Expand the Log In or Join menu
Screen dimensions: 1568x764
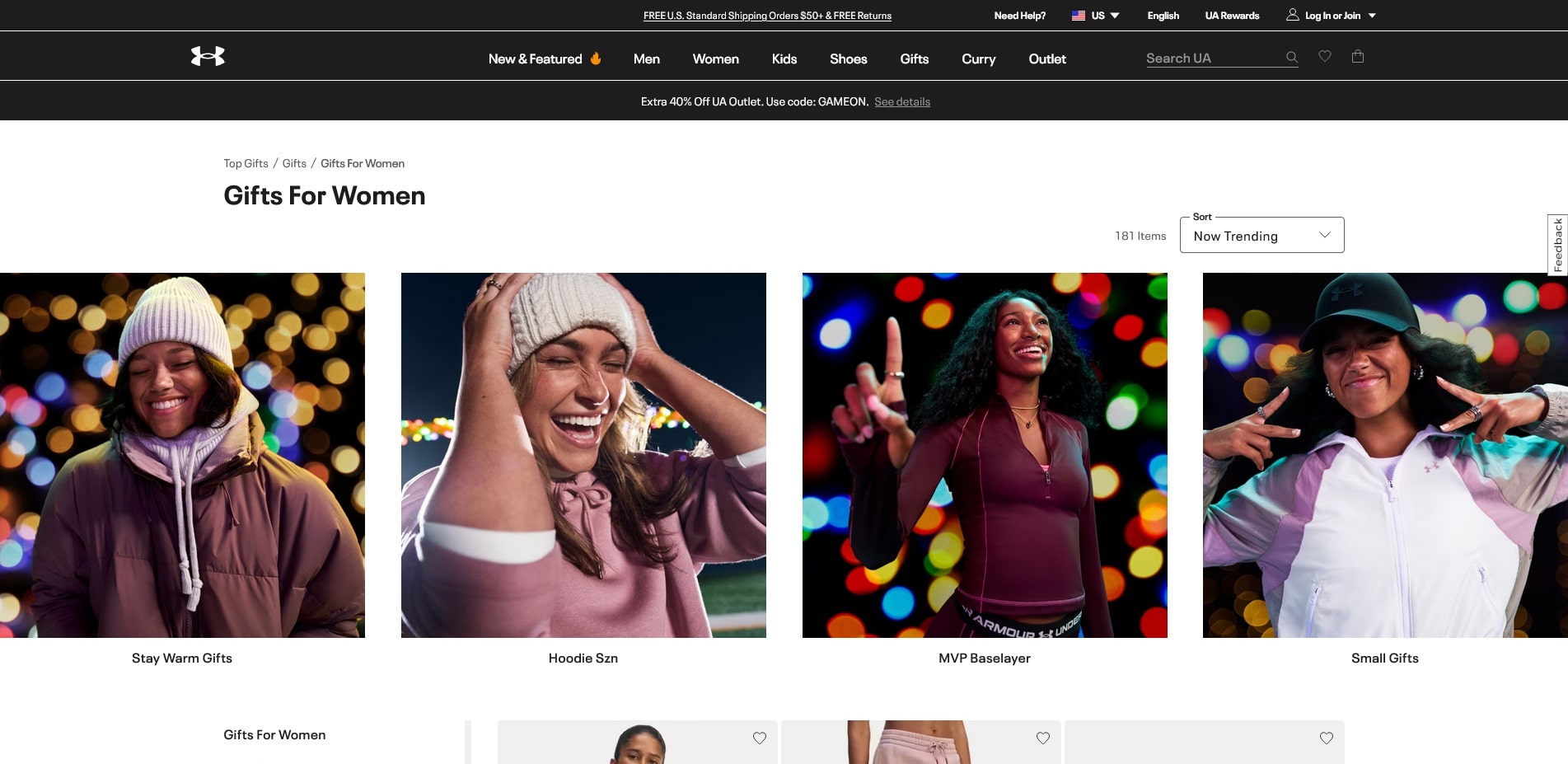(x=1372, y=16)
